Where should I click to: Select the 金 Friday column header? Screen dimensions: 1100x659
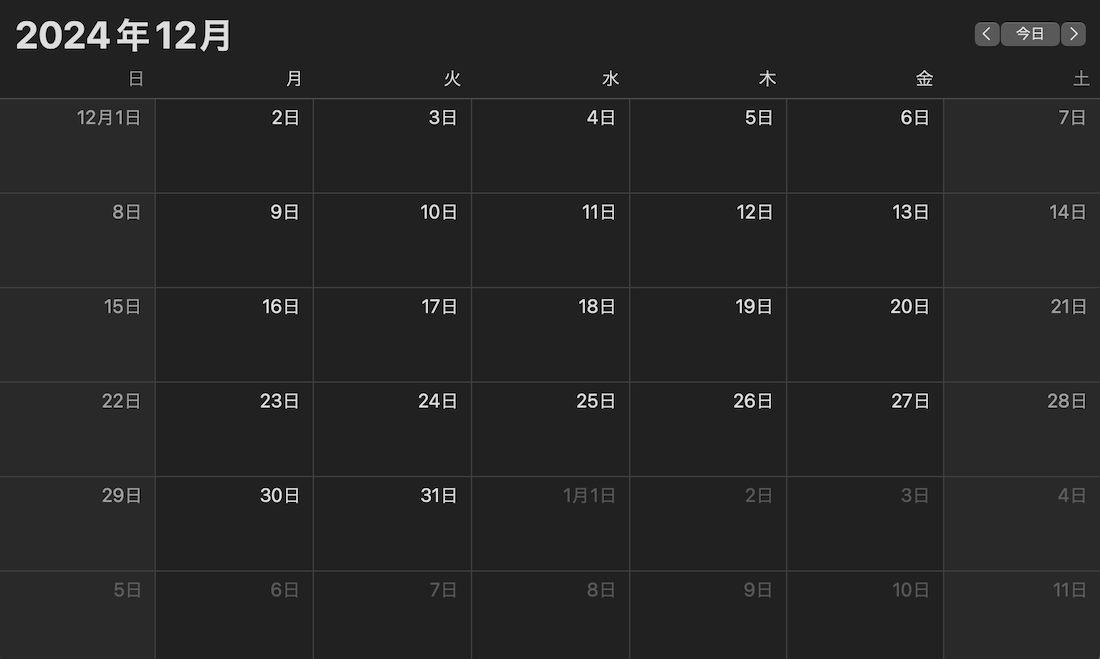[925, 79]
